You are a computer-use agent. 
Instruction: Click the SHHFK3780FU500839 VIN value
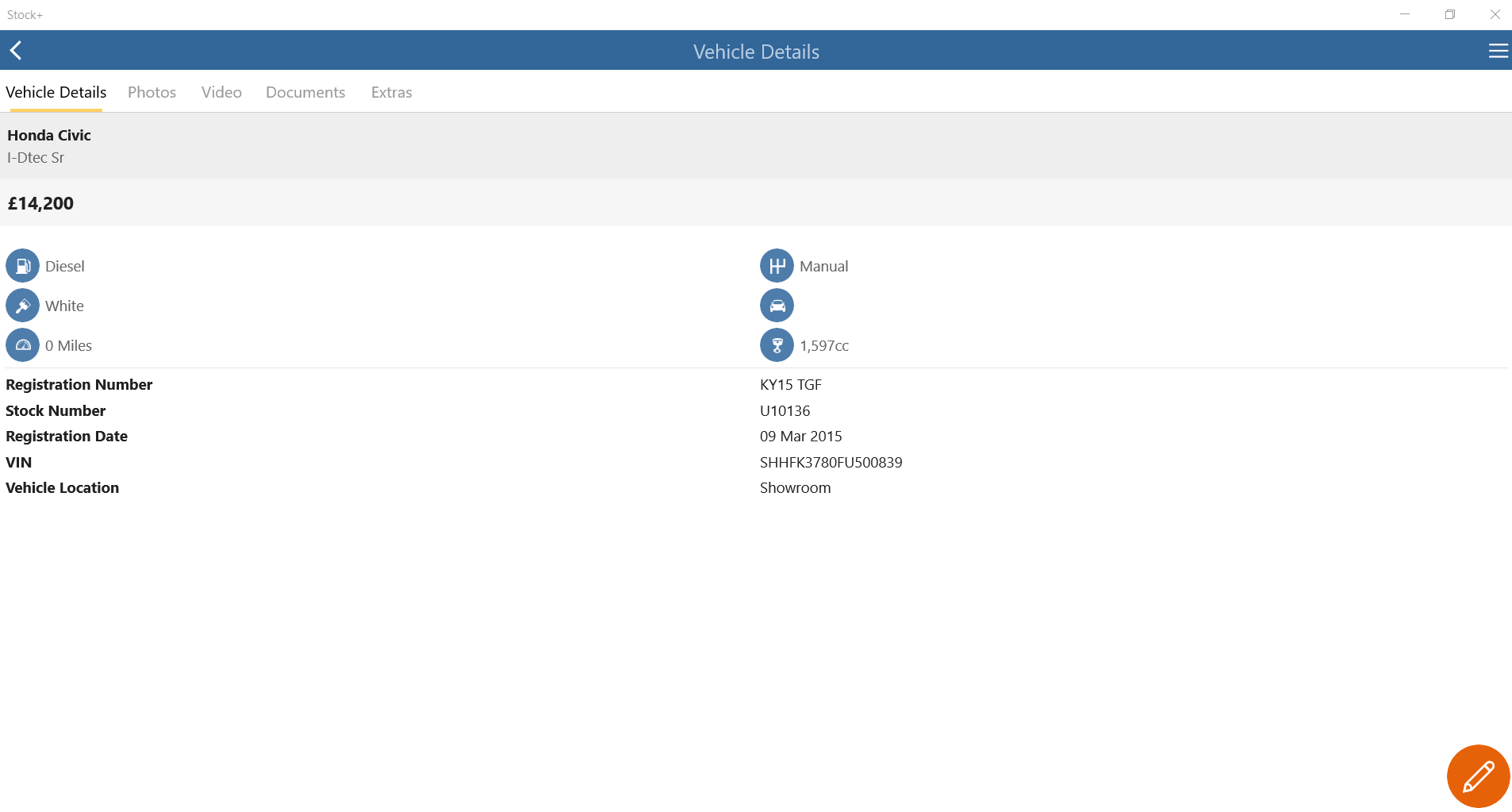[831, 462]
